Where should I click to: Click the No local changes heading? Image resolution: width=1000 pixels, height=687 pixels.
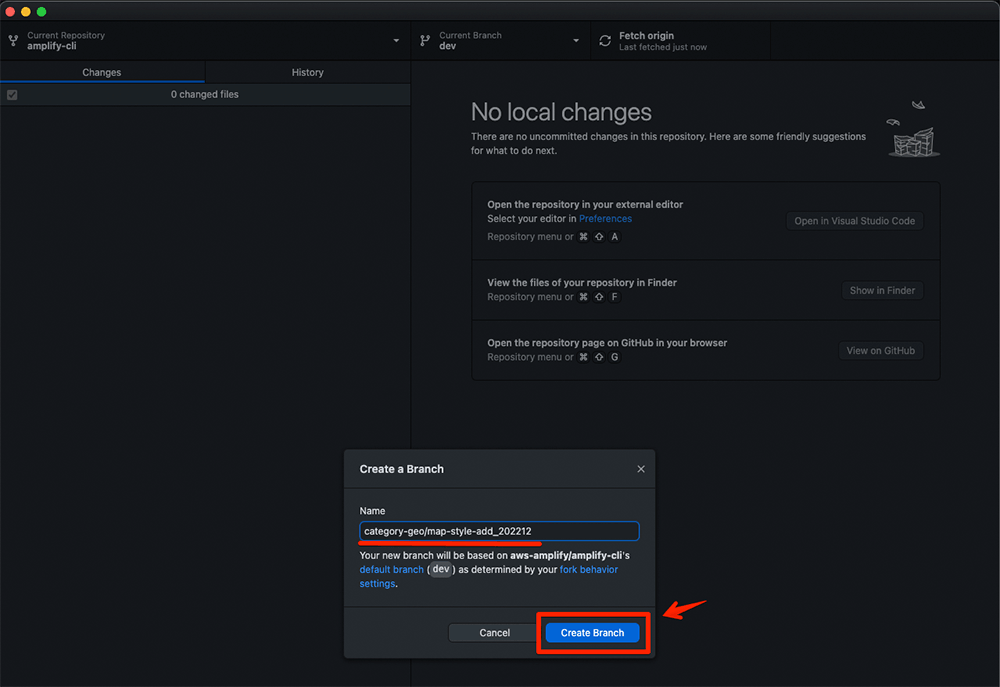coord(561,112)
